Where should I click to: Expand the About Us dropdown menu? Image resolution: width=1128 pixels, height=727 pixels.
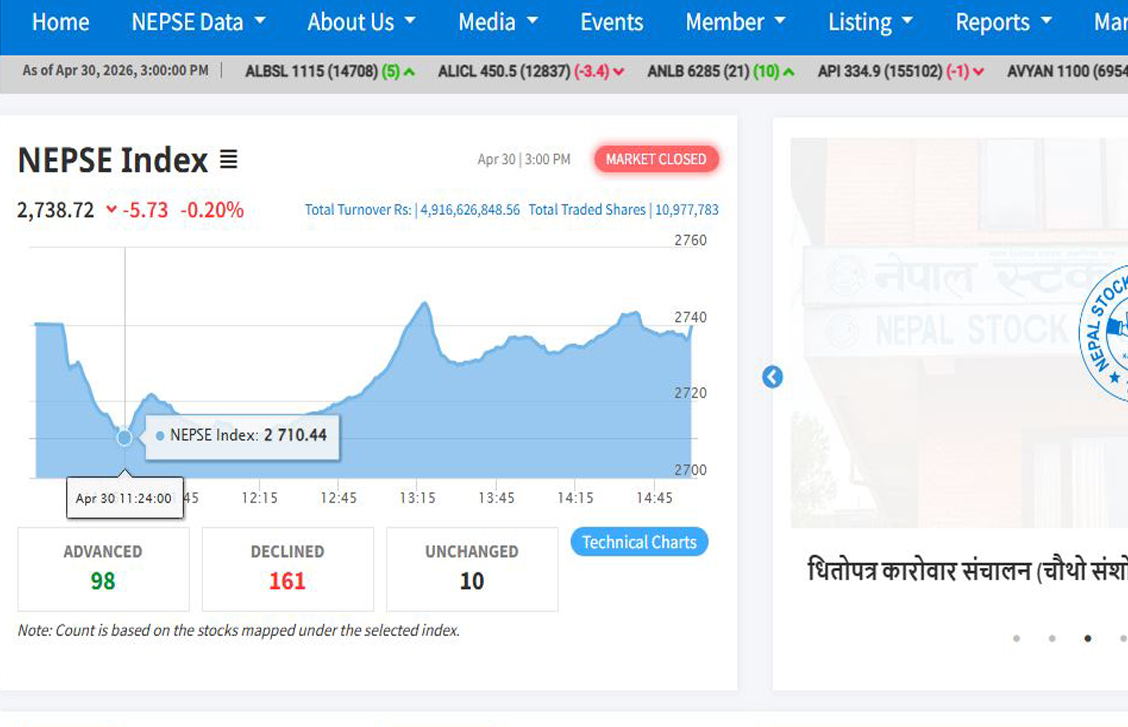[361, 22]
